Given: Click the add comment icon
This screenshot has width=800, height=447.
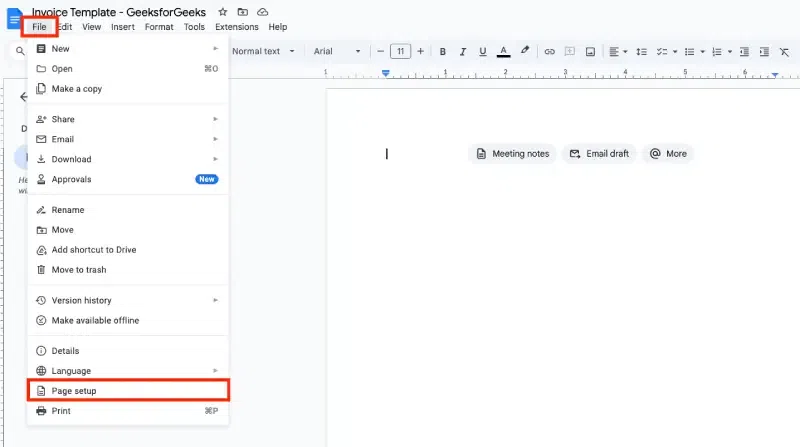Looking at the screenshot, I should pyautogui.click(x=570, y=52).
